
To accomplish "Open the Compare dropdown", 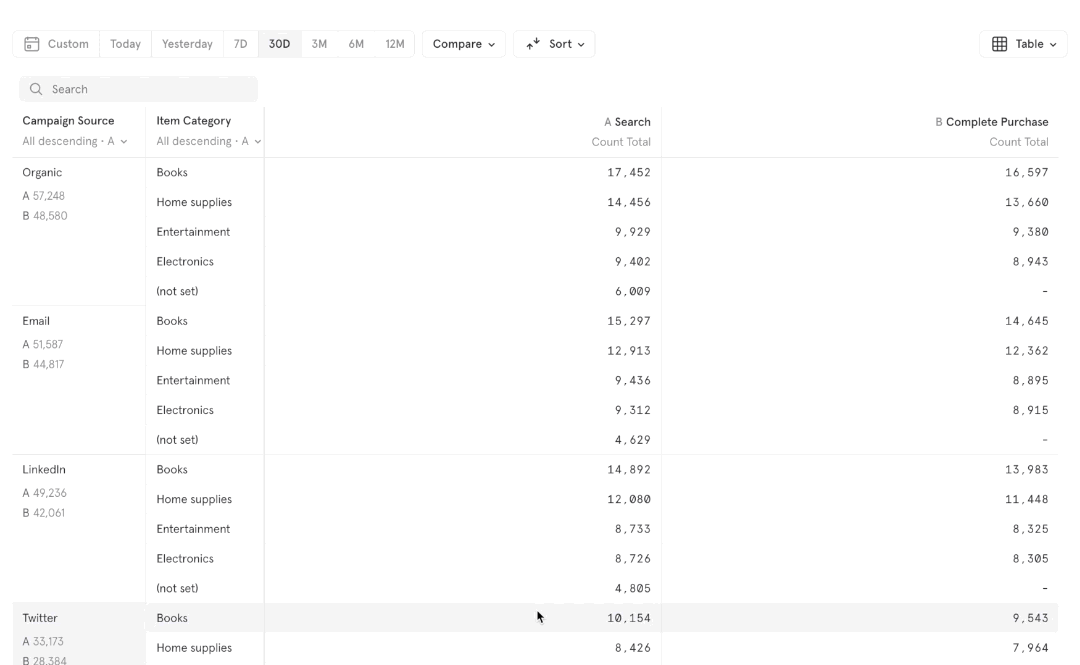I will coord(464,44).
